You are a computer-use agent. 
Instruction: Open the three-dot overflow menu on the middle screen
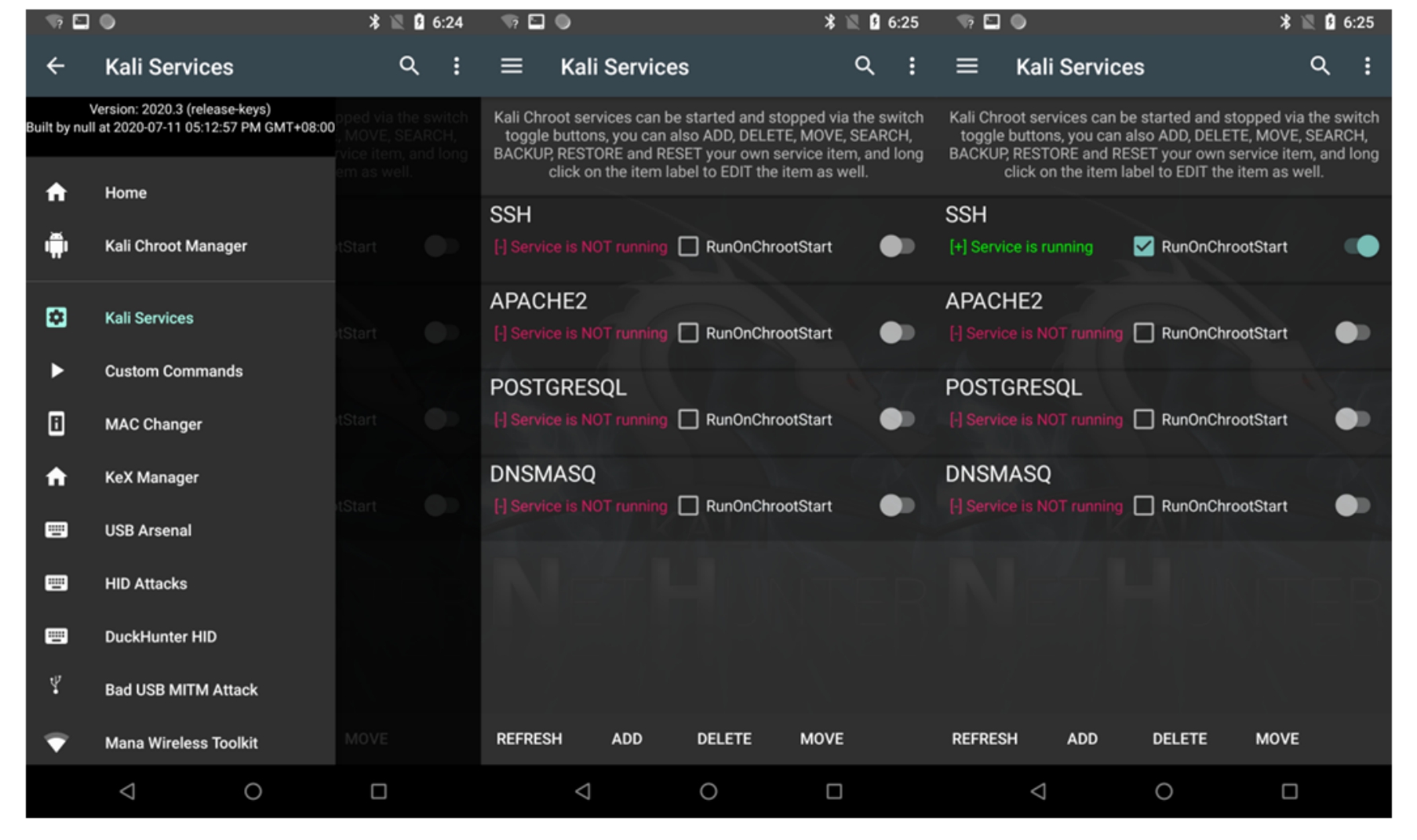pos(912,66)
